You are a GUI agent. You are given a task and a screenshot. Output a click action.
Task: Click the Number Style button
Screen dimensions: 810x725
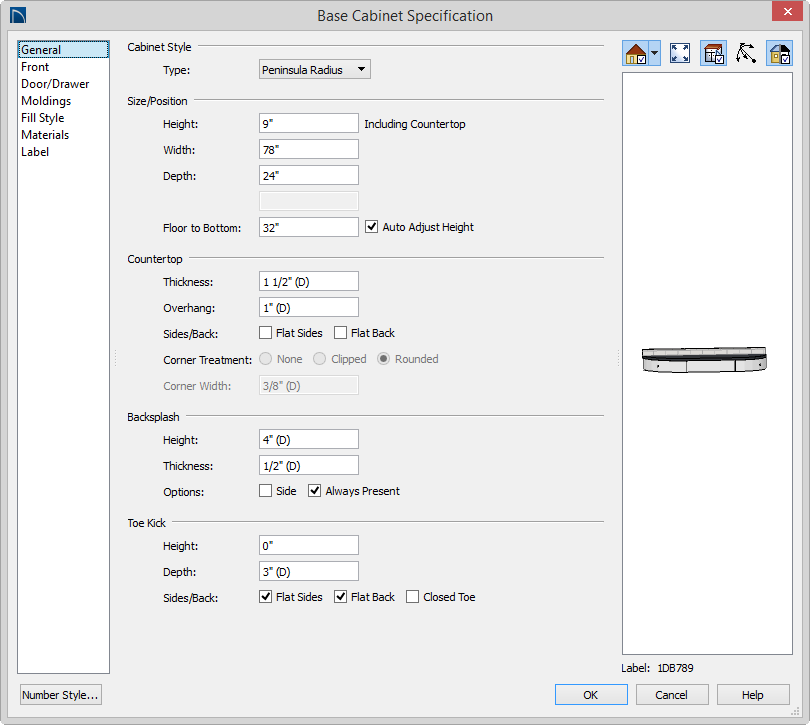(x=60, y=695)
